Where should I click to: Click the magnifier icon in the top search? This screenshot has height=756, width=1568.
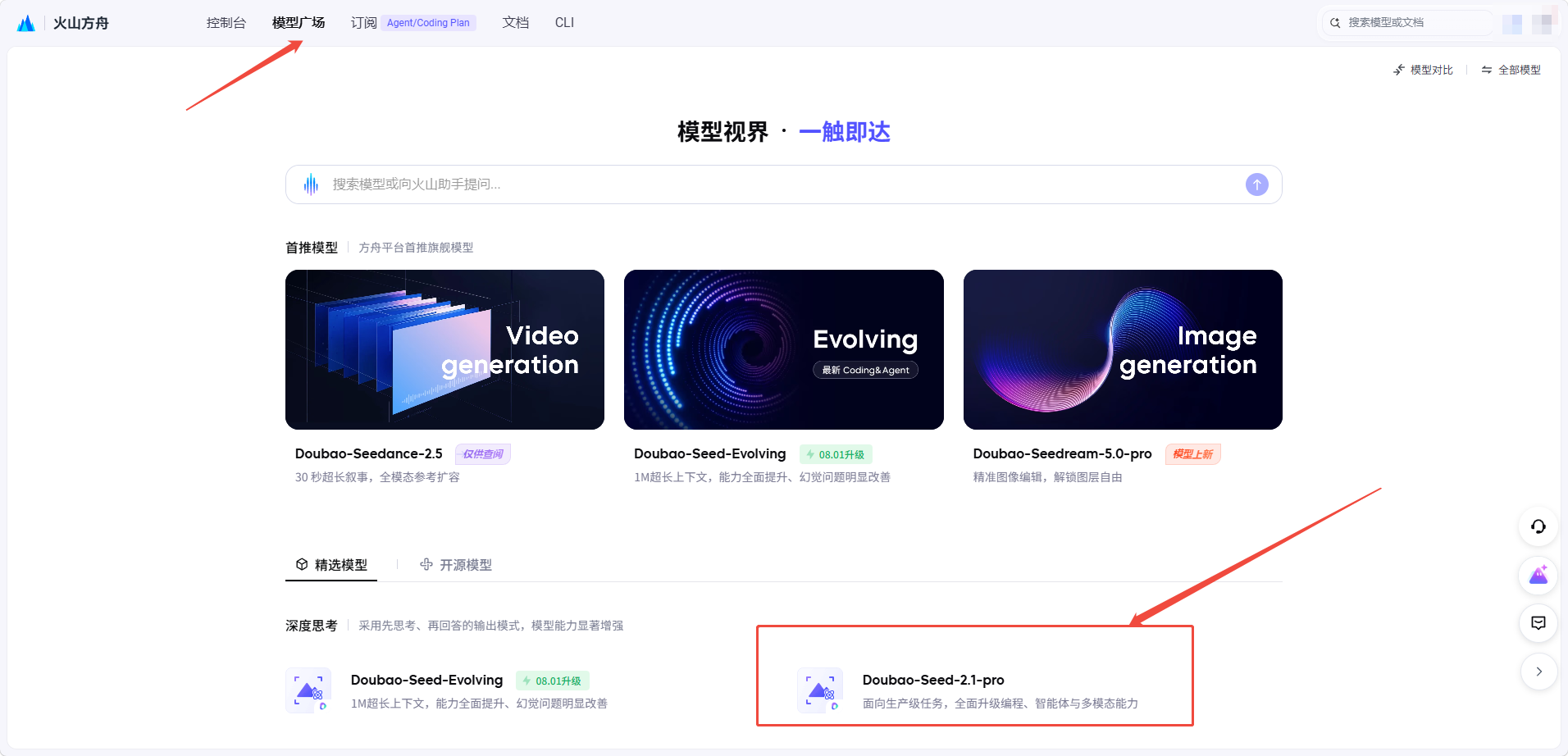tap(1335, 23)
